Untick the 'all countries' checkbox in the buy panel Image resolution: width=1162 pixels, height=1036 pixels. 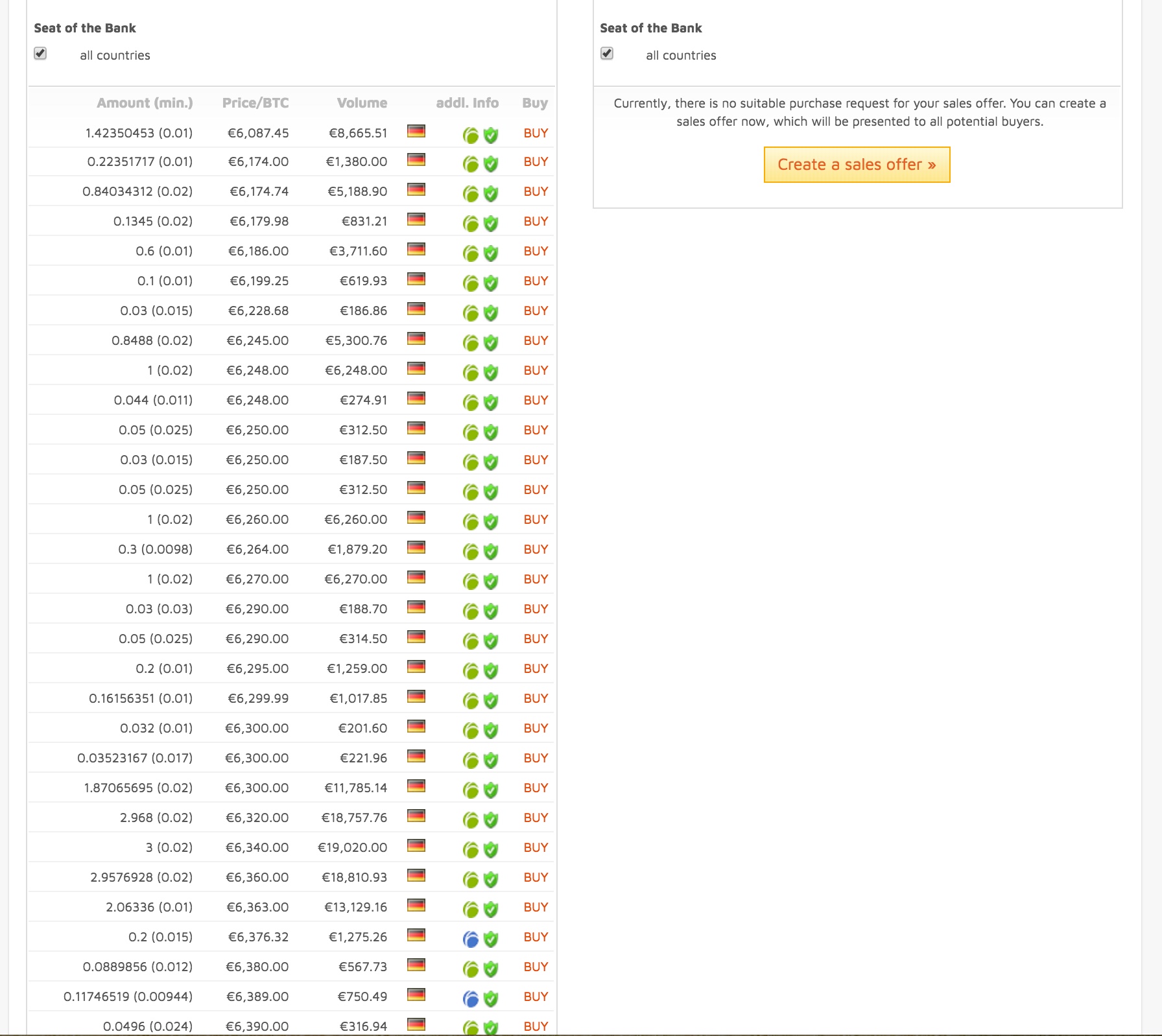coord(40,53)
